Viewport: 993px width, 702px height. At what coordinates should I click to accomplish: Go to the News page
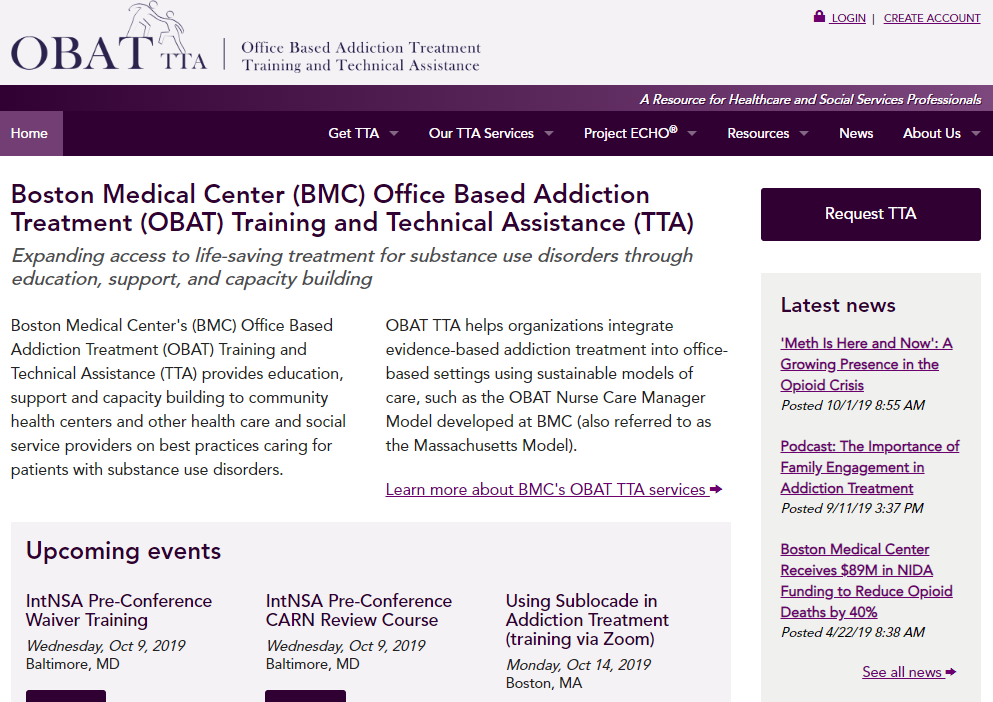click(x=856, y=134)
